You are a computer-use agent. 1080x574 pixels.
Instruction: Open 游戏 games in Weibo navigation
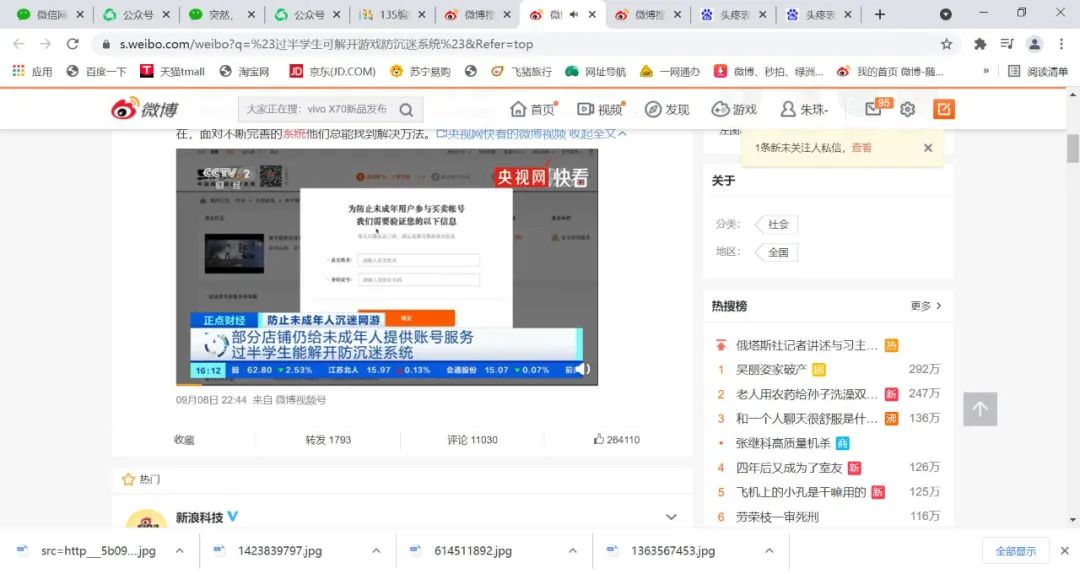click(x=734, y=109)
